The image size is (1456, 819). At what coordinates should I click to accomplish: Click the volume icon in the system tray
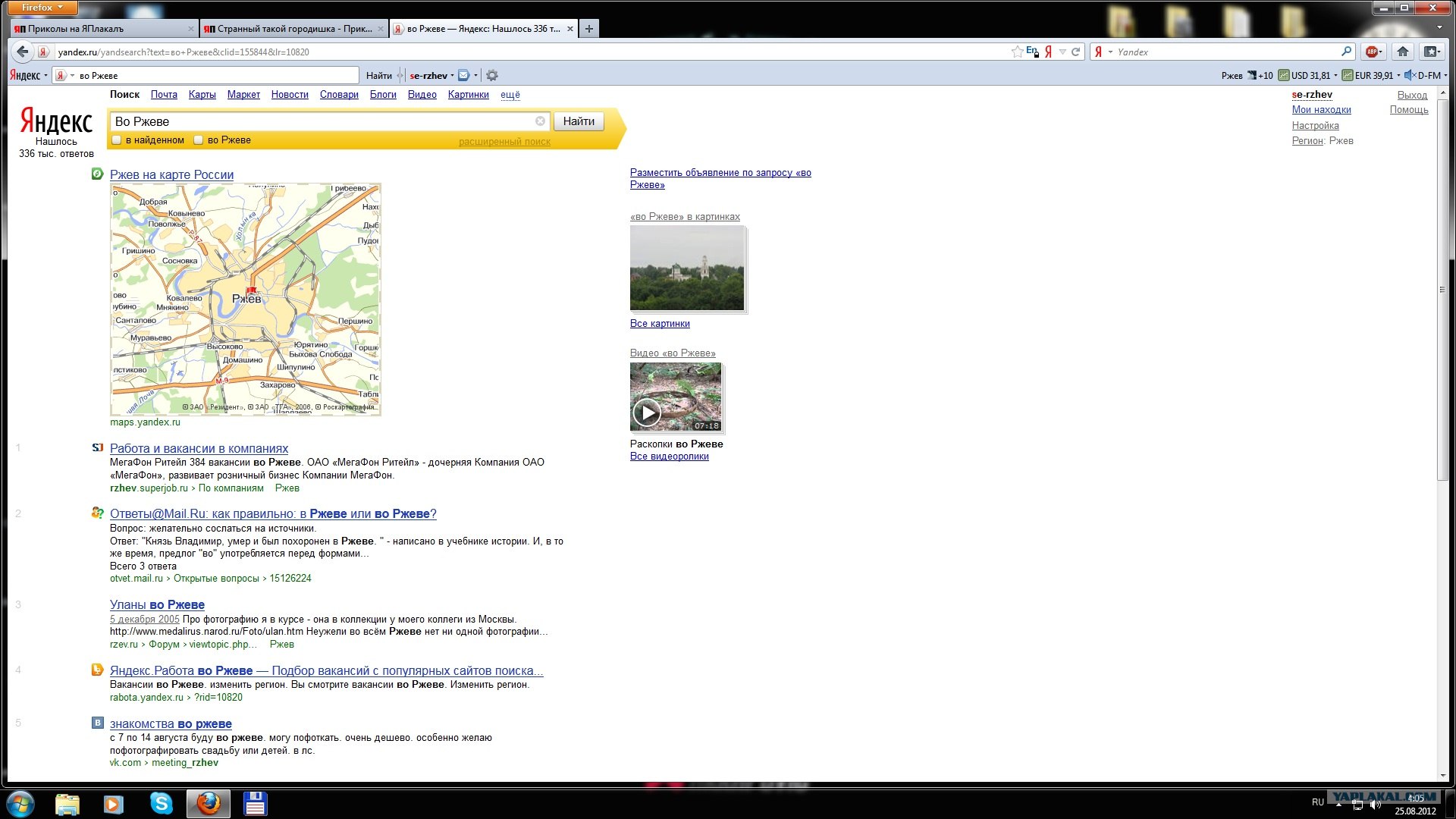(x=1376, y=805)
